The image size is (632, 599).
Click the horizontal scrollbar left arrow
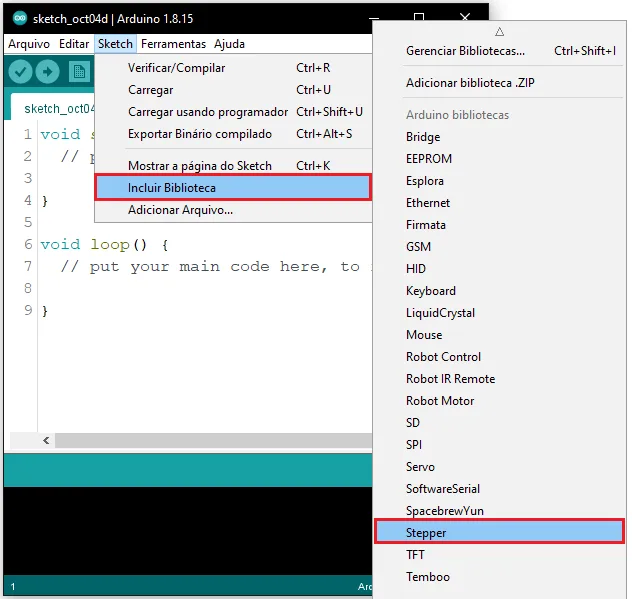pos(46,440)
